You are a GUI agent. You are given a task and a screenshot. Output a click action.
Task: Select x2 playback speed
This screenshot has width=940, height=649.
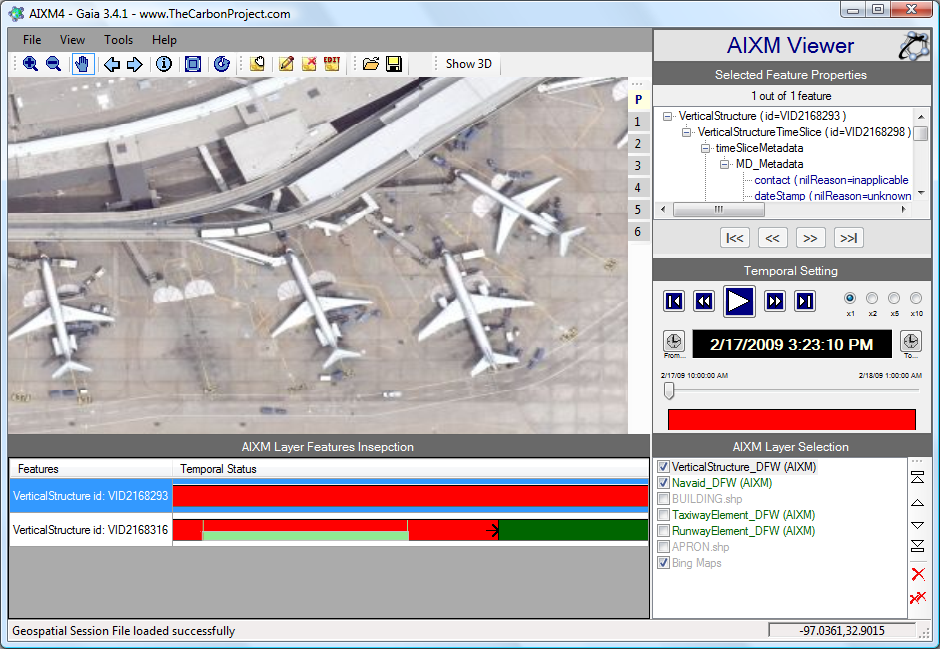[x=872, y=298]
